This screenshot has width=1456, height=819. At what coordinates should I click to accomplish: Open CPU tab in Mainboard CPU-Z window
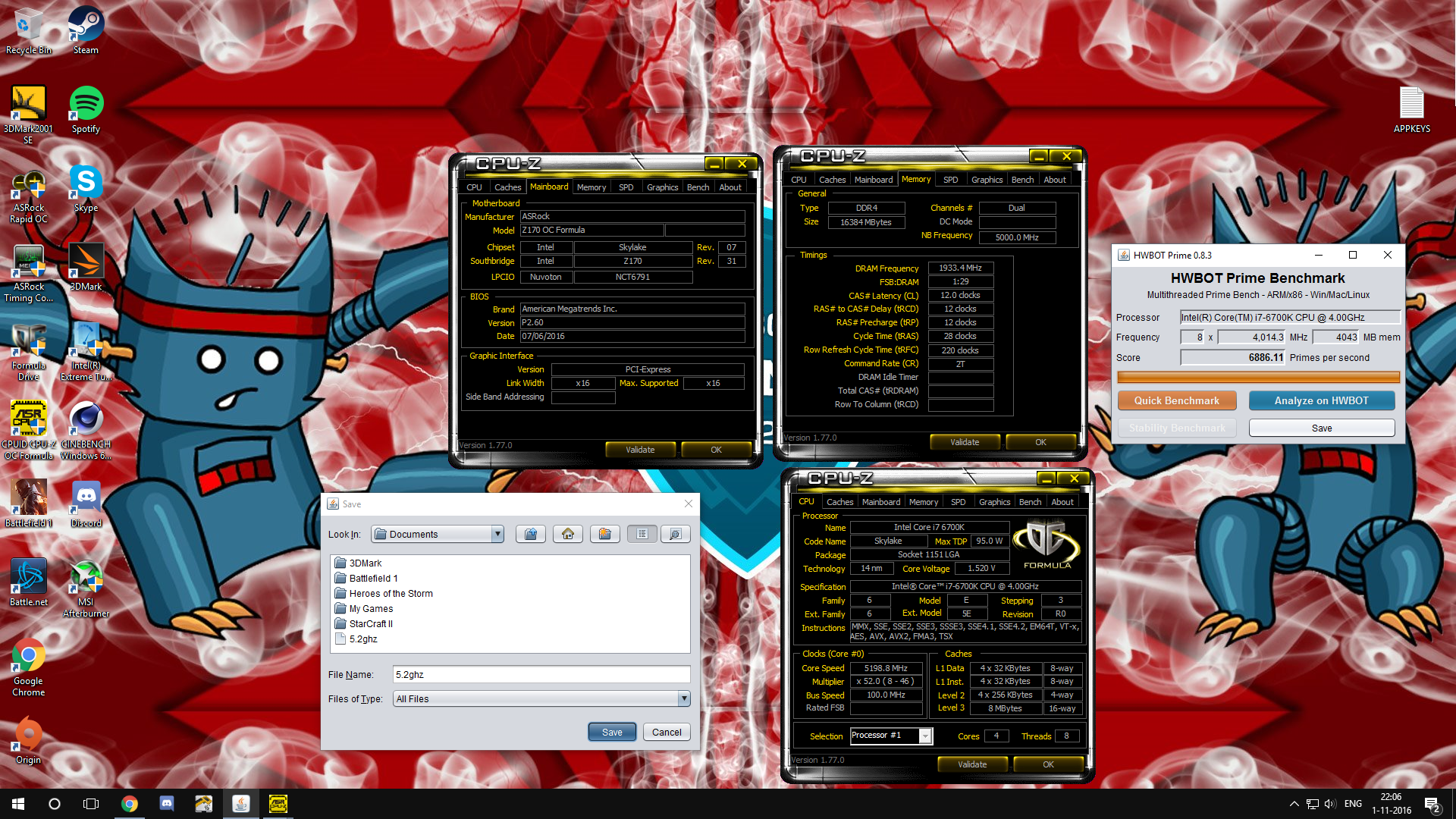[x=474, y=187]
